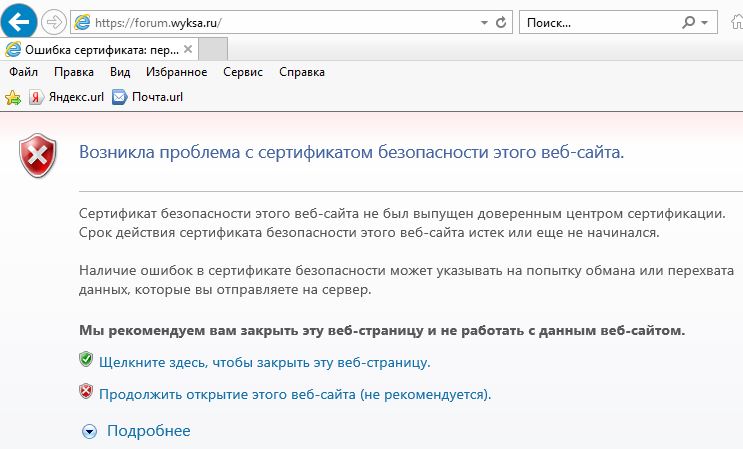Viewport: 743px width, 449px height.
Task: Open the Вид menu
Action: tap(120, 72)
